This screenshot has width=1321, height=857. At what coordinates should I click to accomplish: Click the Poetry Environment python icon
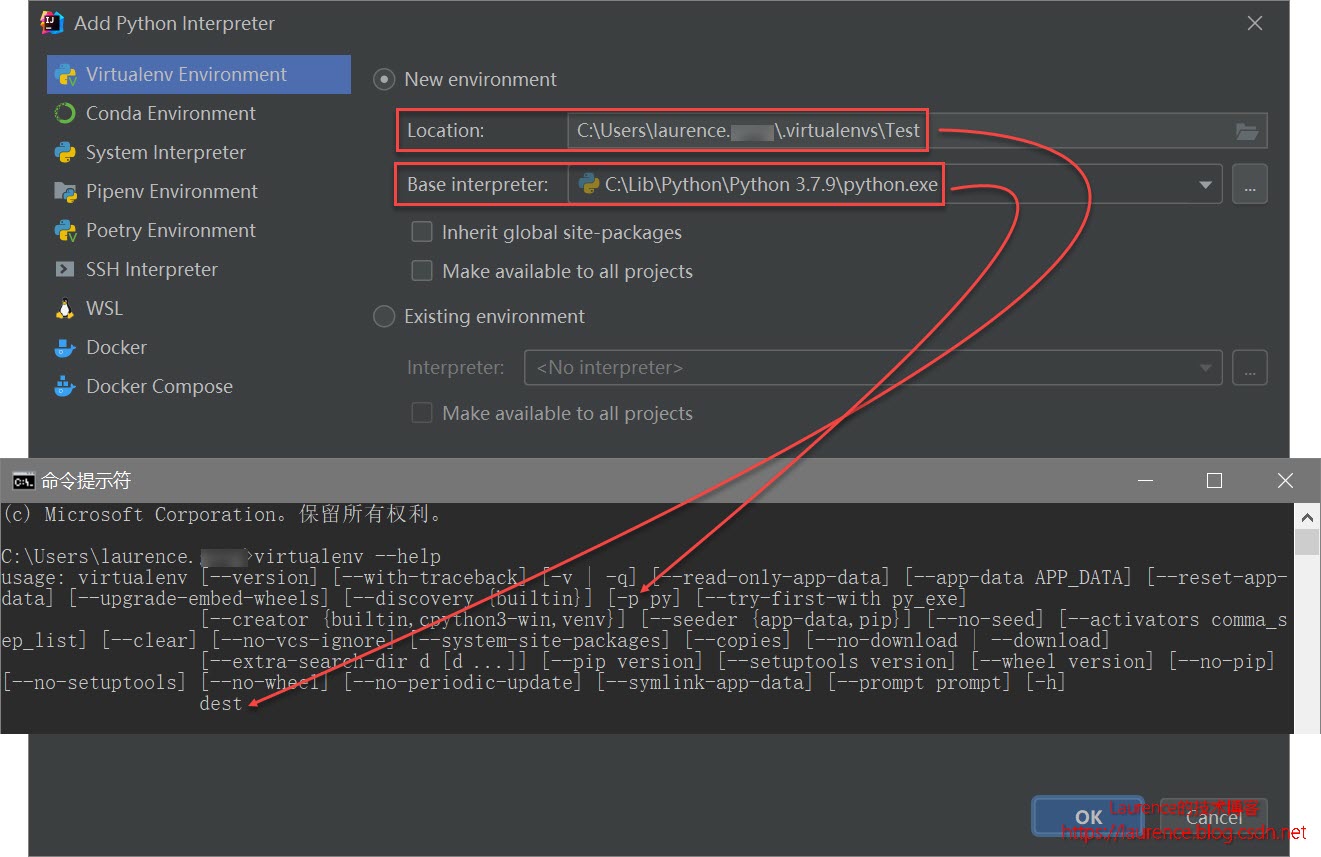click(66, 231)
